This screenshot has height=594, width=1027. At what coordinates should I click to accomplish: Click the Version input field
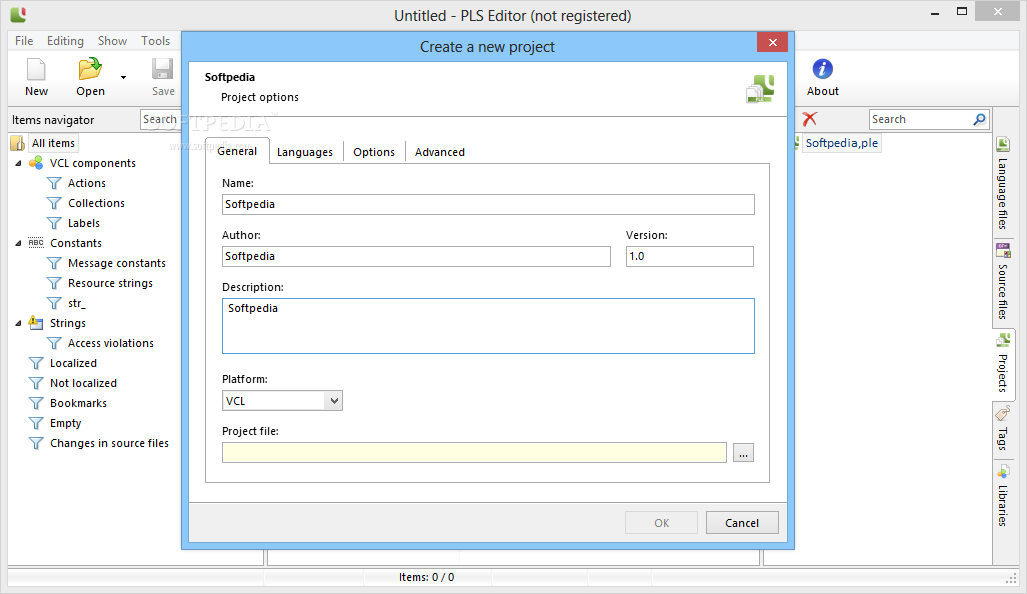tap(690, 256)
